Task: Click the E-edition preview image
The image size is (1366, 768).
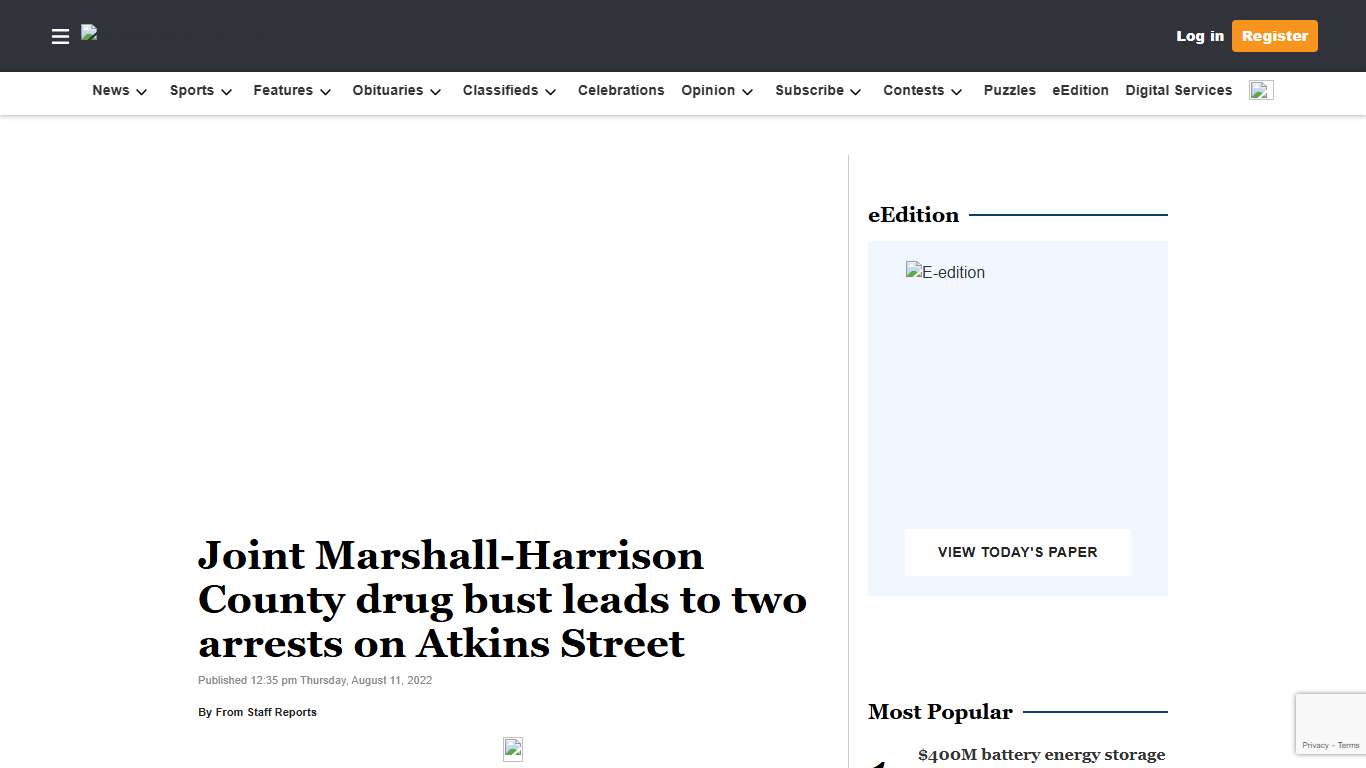Action: pos(945,271)
